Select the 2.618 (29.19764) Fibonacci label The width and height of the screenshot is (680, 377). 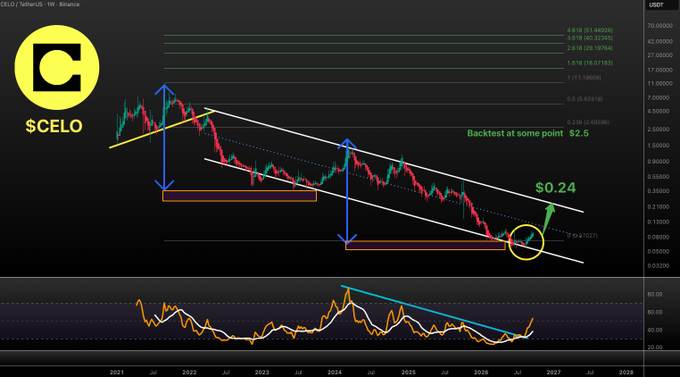pyautogui.click(x=590, y=48)
